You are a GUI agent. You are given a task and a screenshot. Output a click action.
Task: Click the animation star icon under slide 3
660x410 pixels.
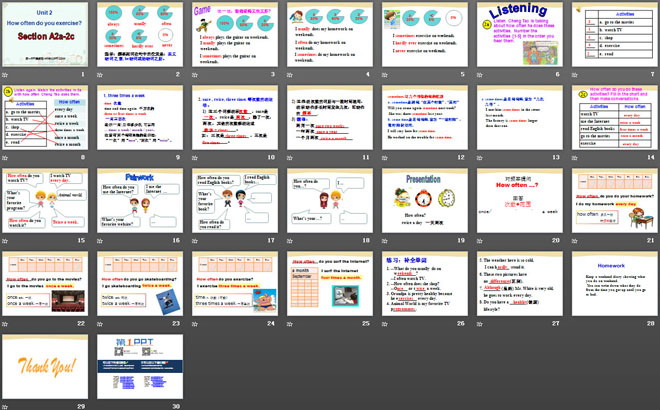tap(195, 75)
